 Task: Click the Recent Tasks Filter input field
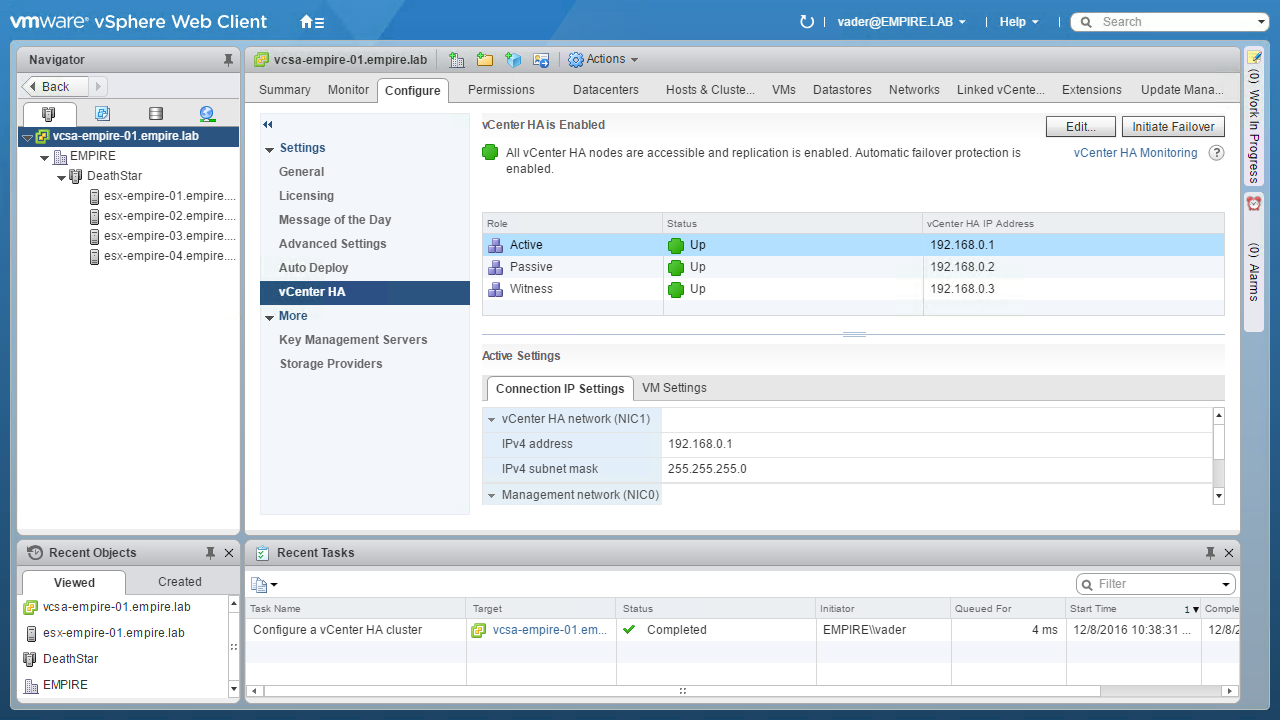(1156, 584)
